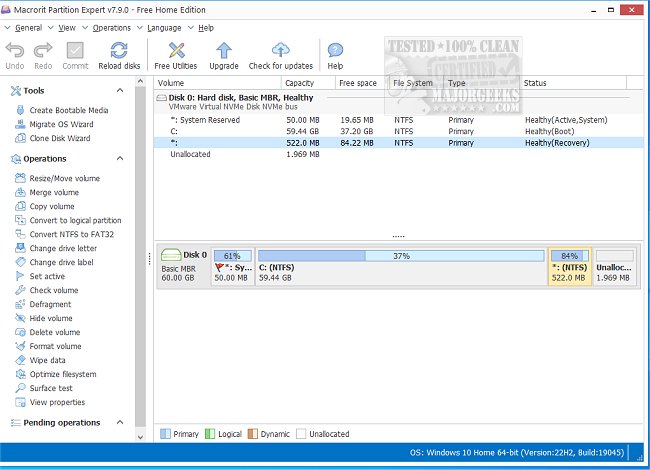Click the Reload disks toolbar icon
The height and width of the screenshot is (470, 650).
(x=118, y=50)
